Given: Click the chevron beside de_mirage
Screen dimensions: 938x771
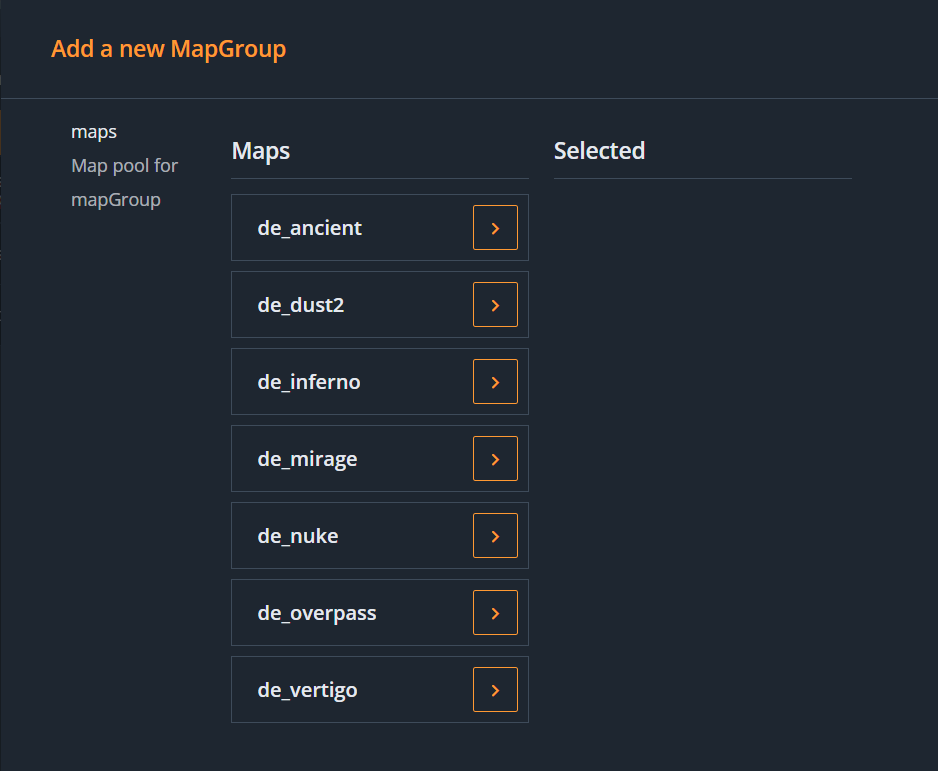Looking at the screenshot, I should [495, 459].
